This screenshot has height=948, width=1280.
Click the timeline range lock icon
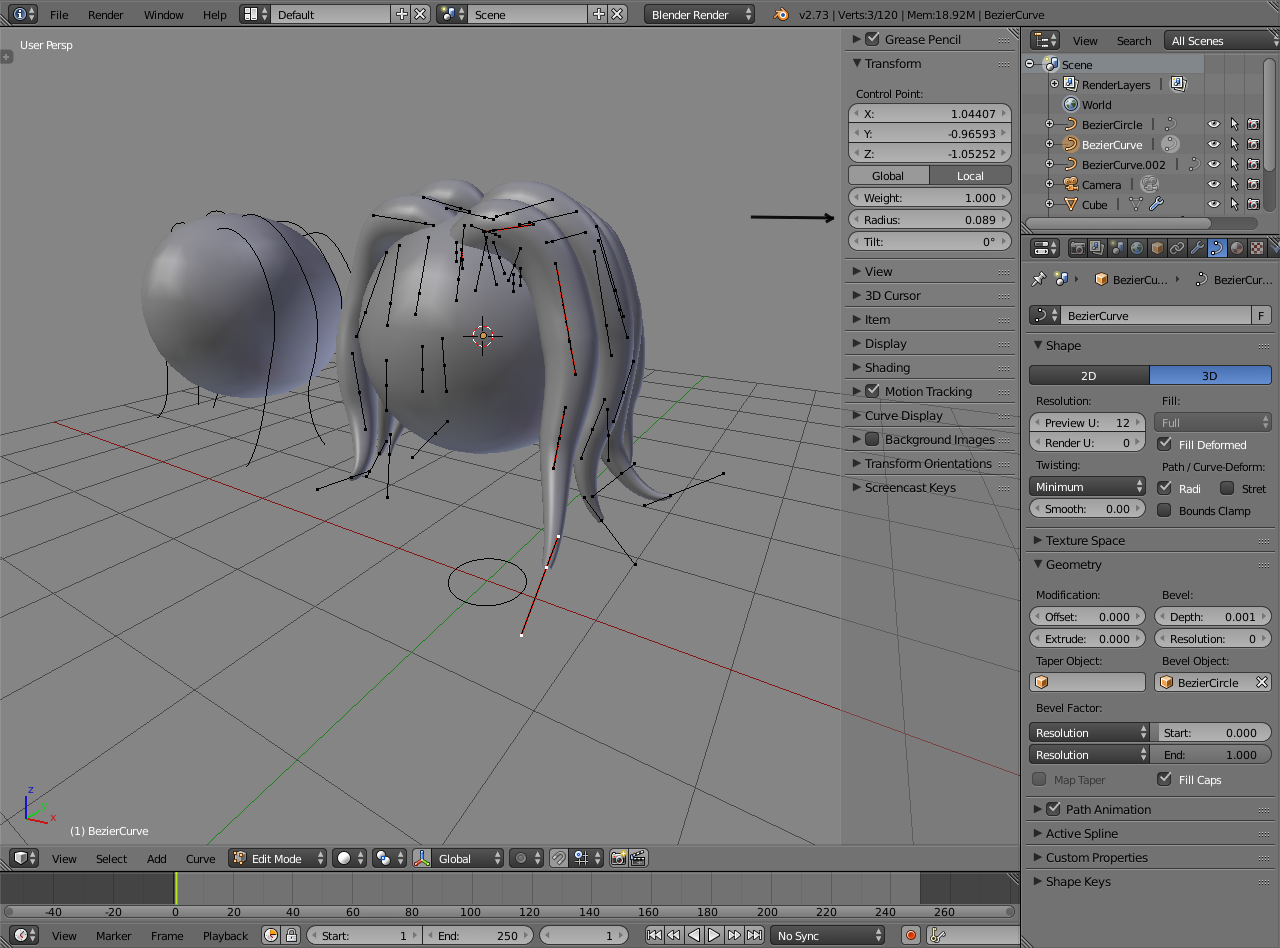[x=291, y=935]
